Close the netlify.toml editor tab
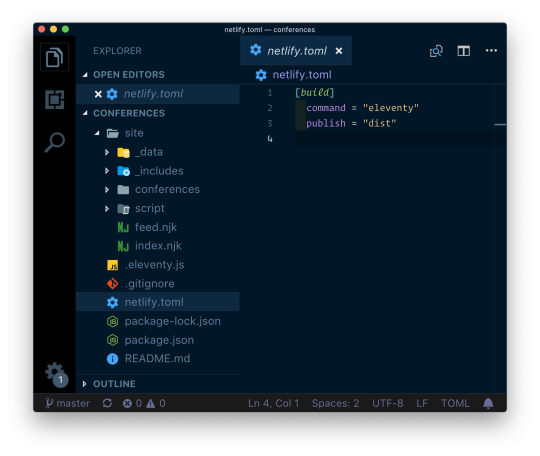The width and height of the screenshot is (540, 456). [339, 51]
